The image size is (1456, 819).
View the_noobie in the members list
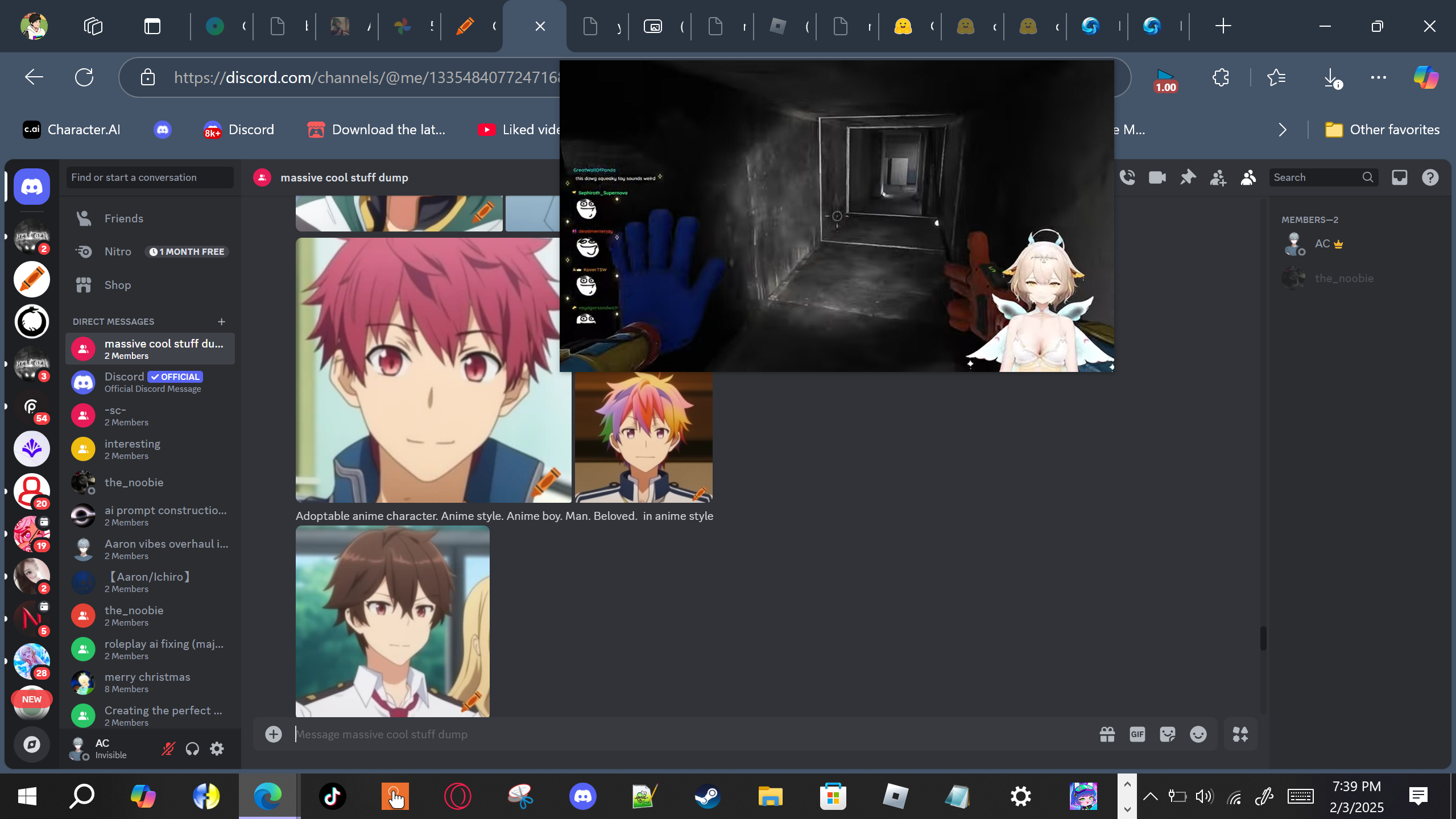click(1359, 278)
